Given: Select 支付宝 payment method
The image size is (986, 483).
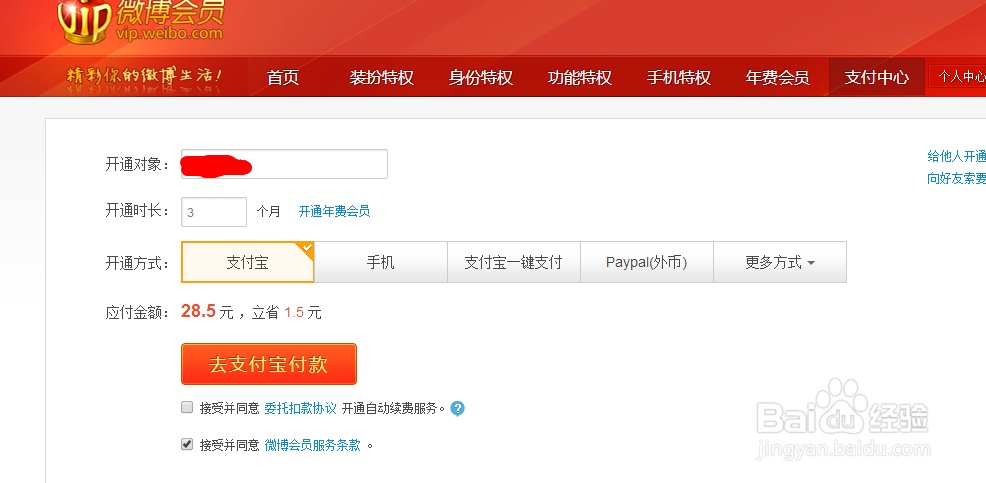Looking at the screenshot, I should click(248, 262).
